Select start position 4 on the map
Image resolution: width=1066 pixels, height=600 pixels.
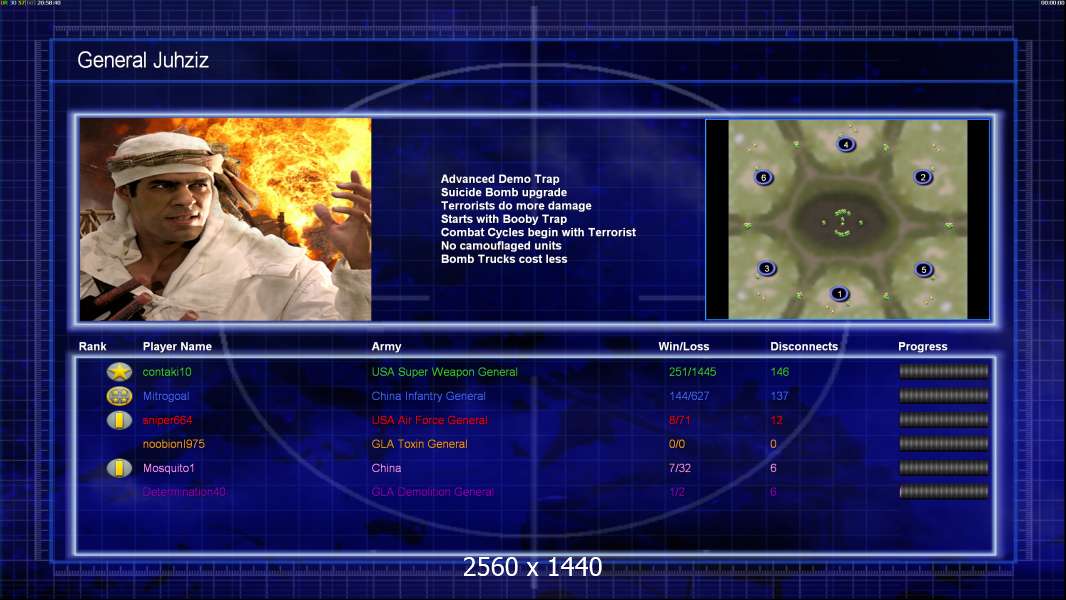(846, 144)
